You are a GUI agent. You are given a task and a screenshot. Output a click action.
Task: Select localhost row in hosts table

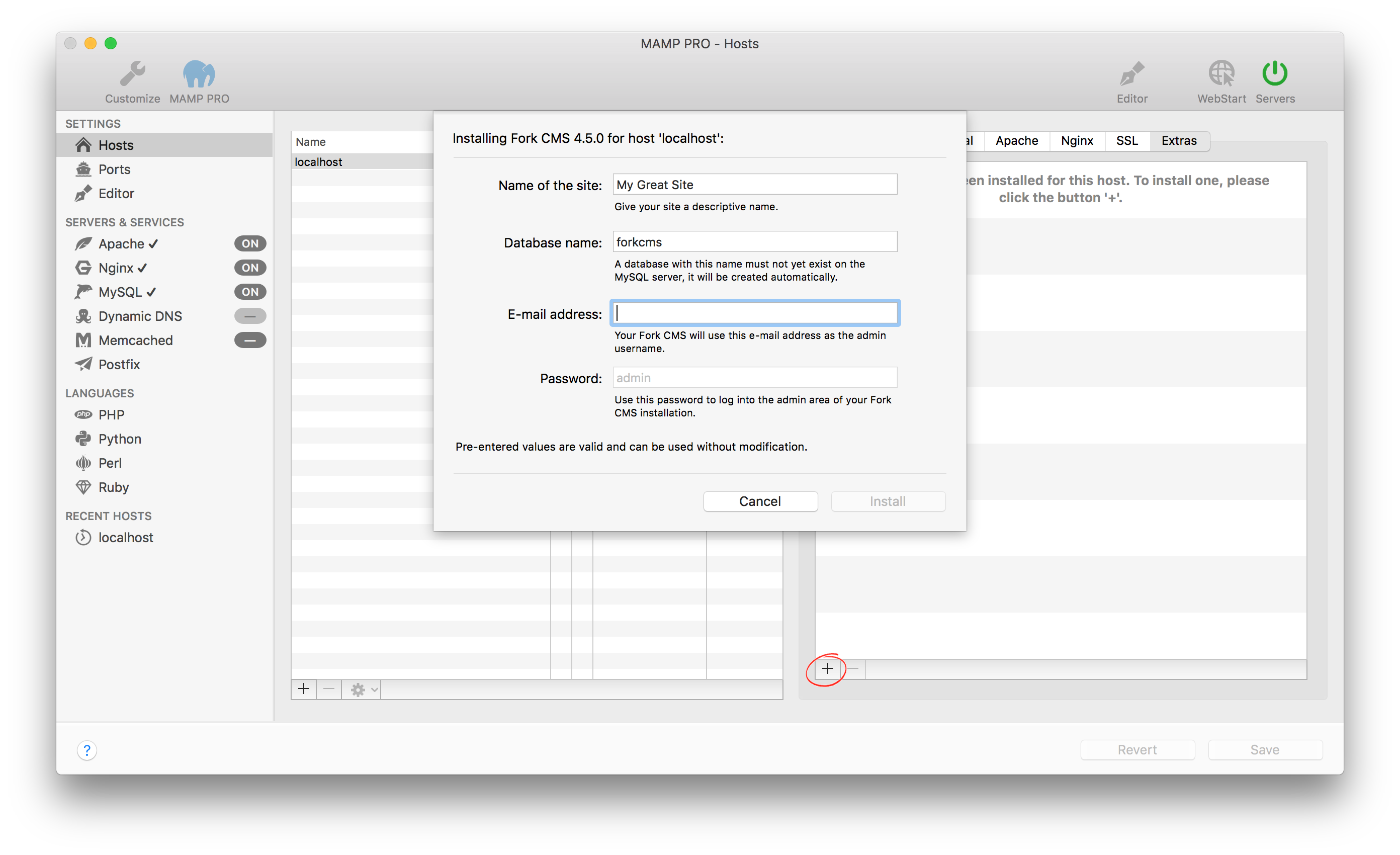(363, 162)
